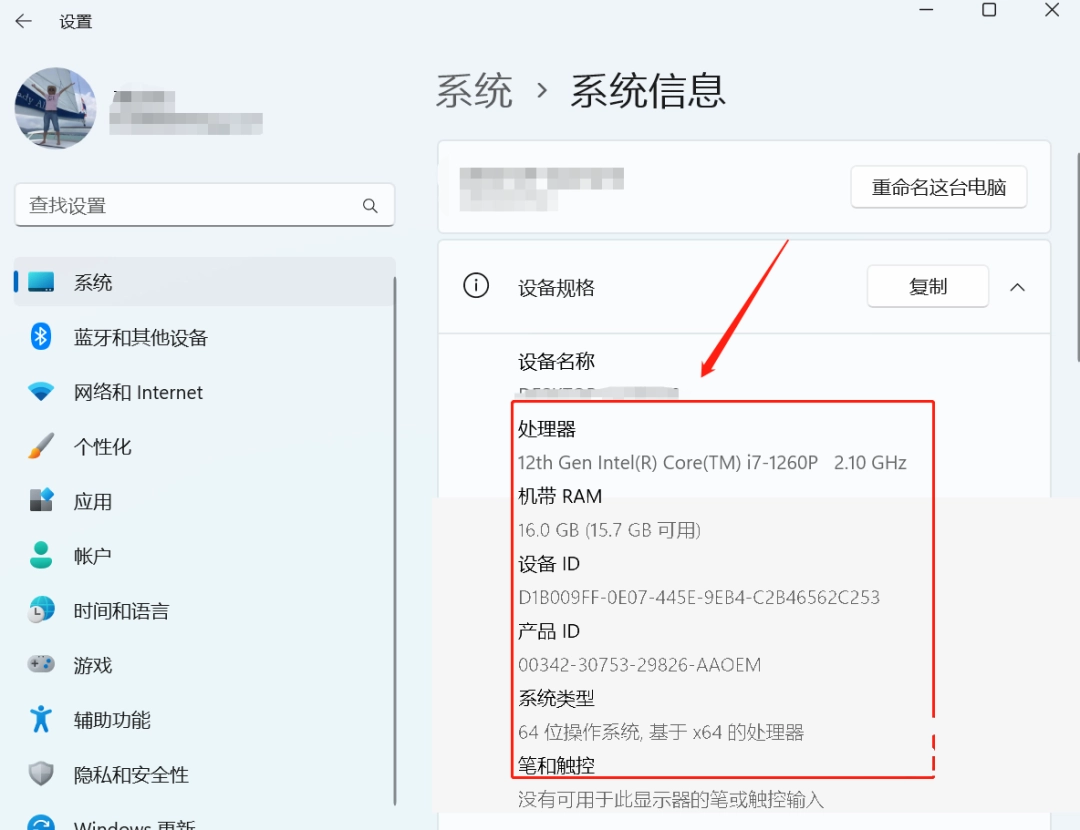
Task: Go to 网络和 Internet label
Action: click(x=138, y=392)
